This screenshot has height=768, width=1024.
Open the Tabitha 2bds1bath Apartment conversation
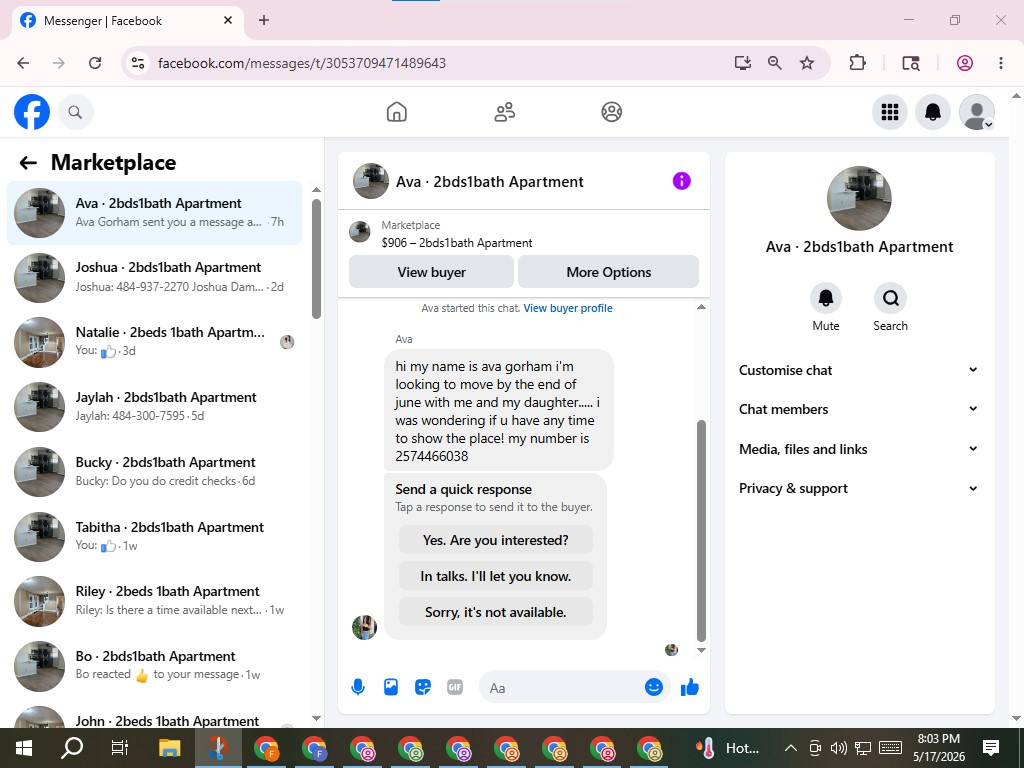coord(154,536)
